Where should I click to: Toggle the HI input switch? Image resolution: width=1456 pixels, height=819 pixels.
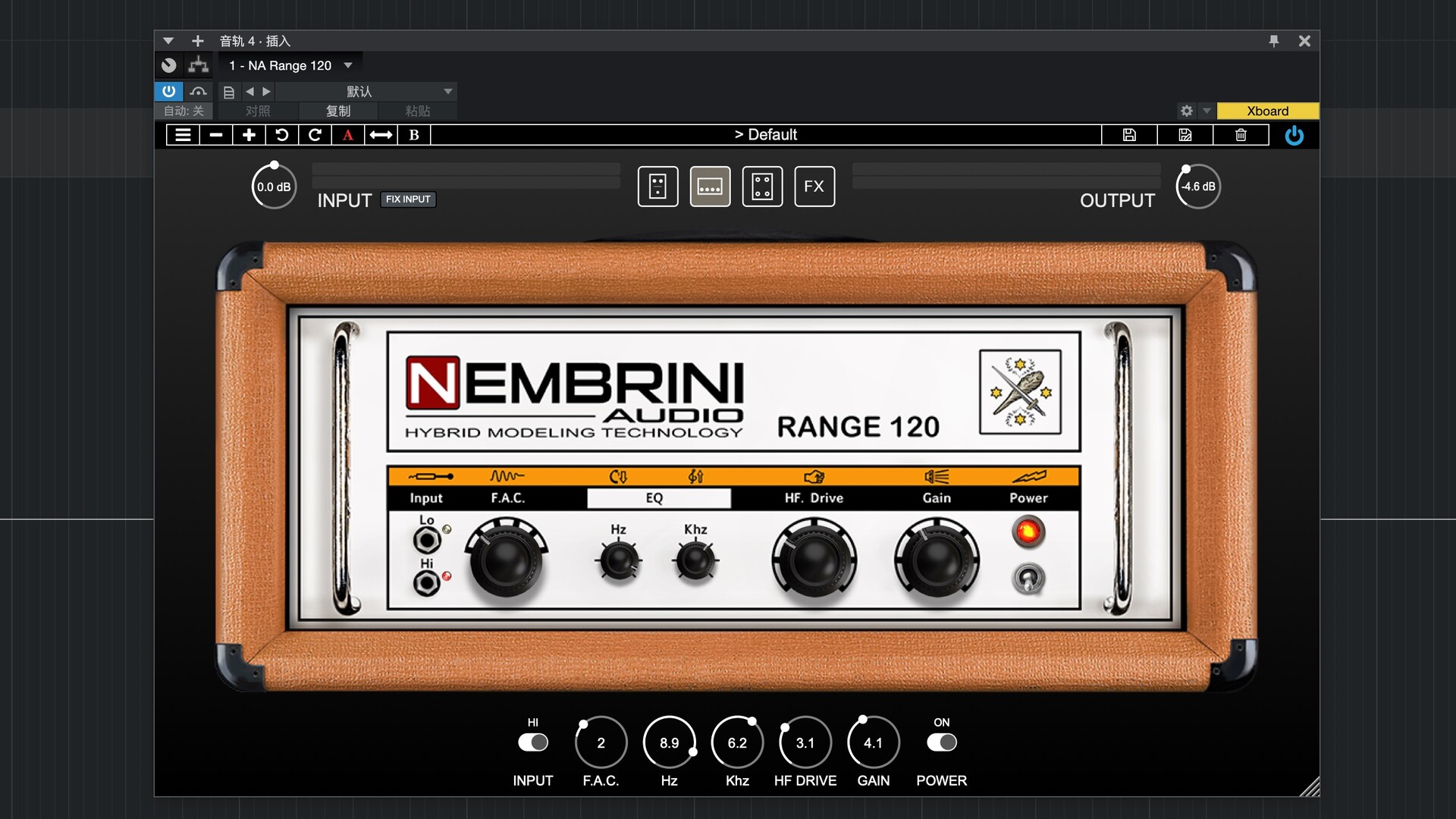tap(533, 742)
